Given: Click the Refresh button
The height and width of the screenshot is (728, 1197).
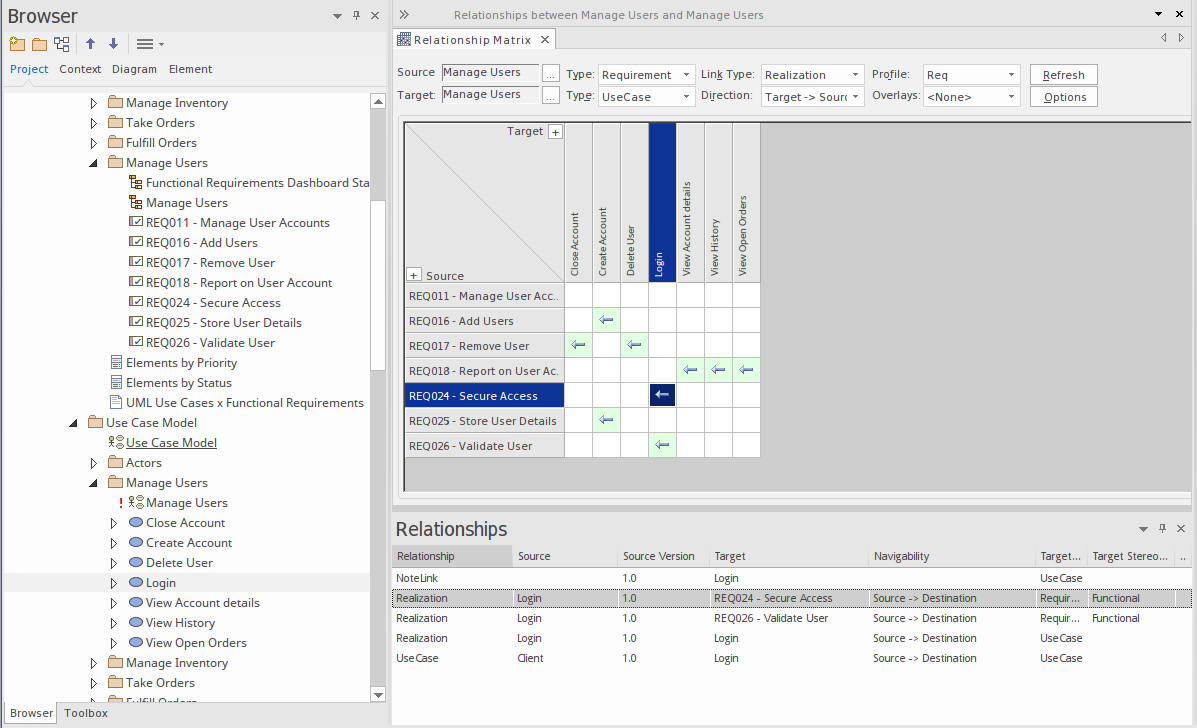Looking at the screenshot, I should tap(1063, 75).
